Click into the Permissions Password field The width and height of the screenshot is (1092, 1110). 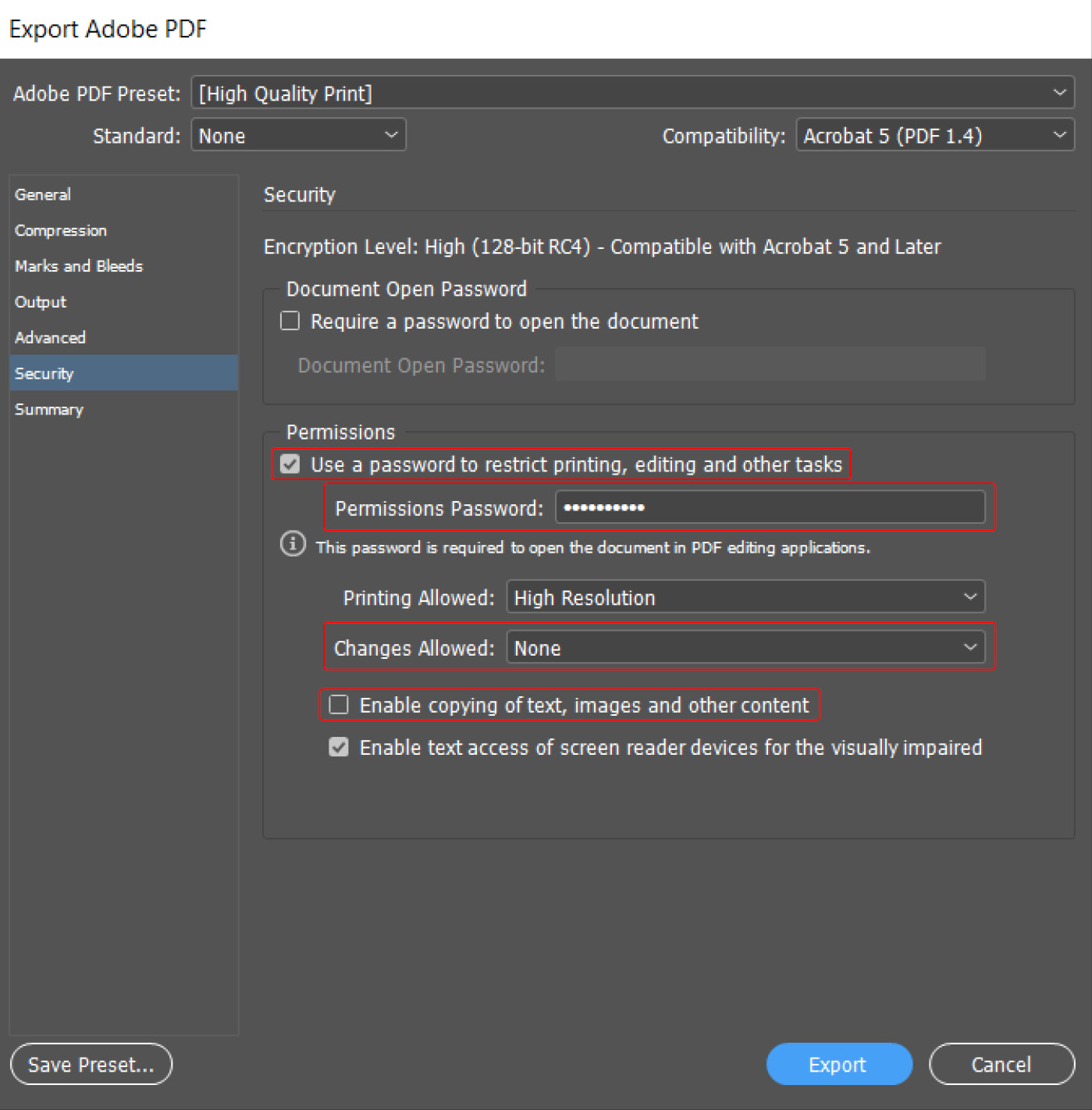[769, 507]
